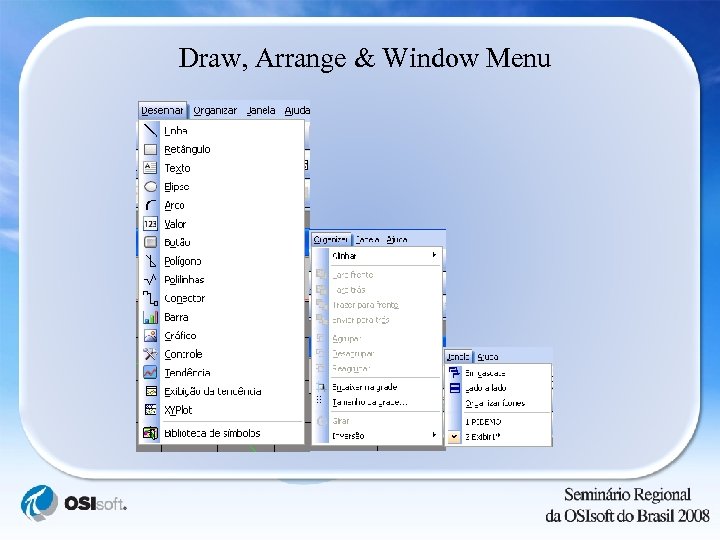Click the Polígono text label

tap(183, 261)
